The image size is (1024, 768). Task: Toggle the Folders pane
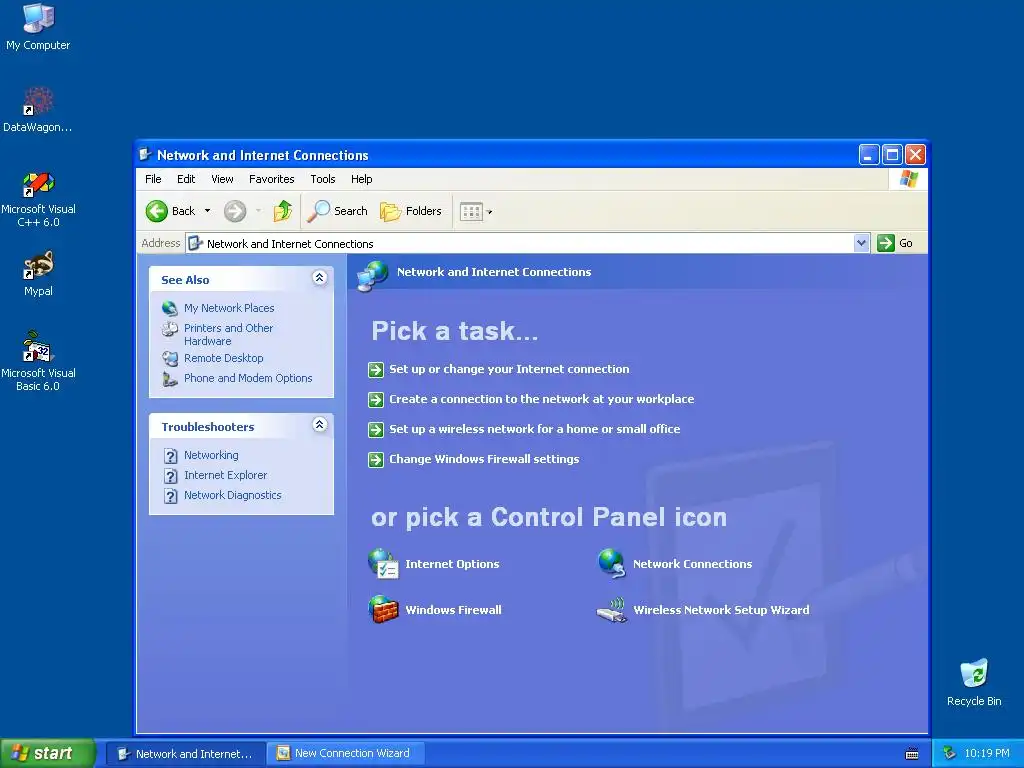tap(411, 211)
